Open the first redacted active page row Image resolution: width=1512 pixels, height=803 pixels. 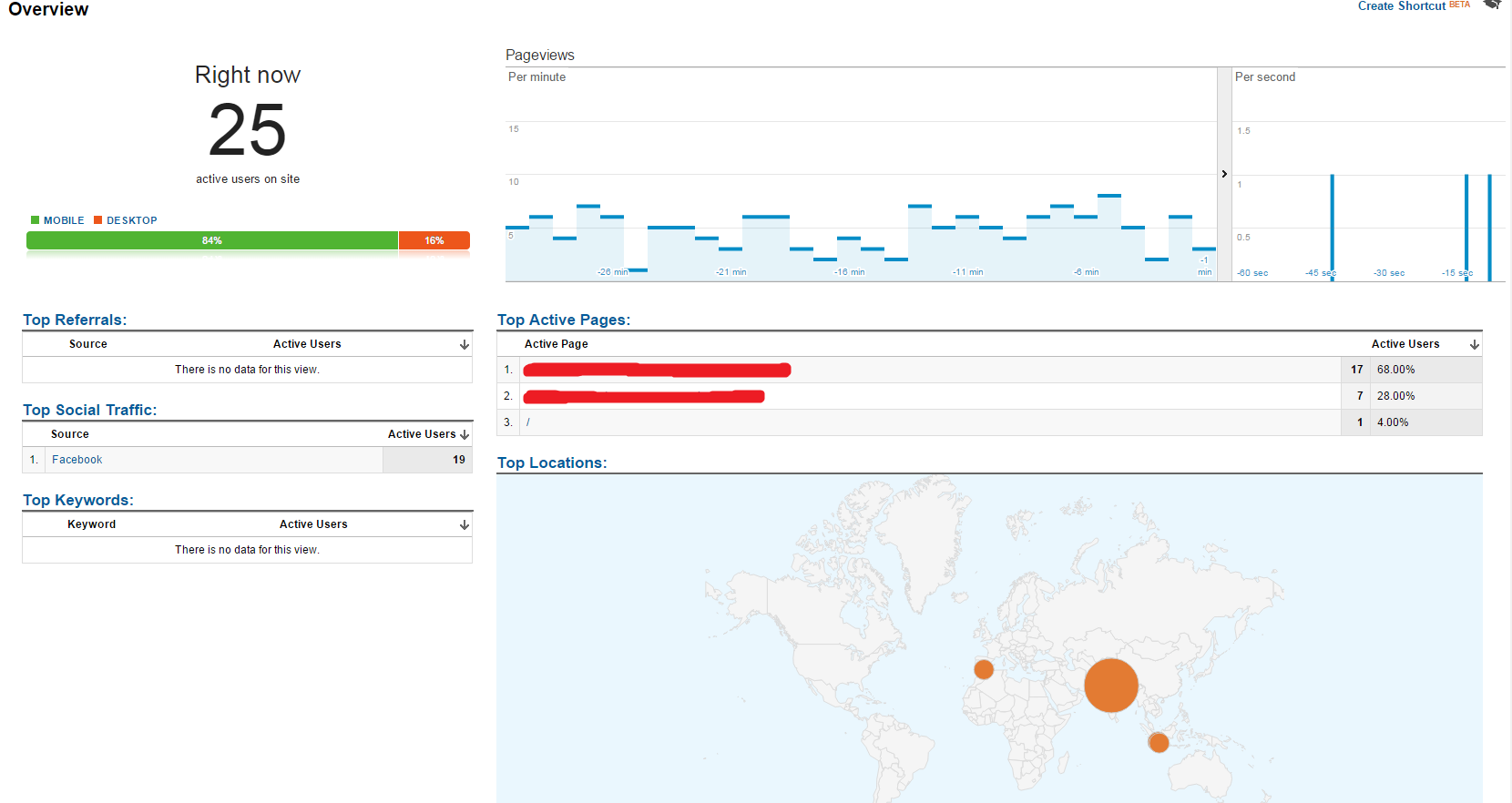point(656,370)
